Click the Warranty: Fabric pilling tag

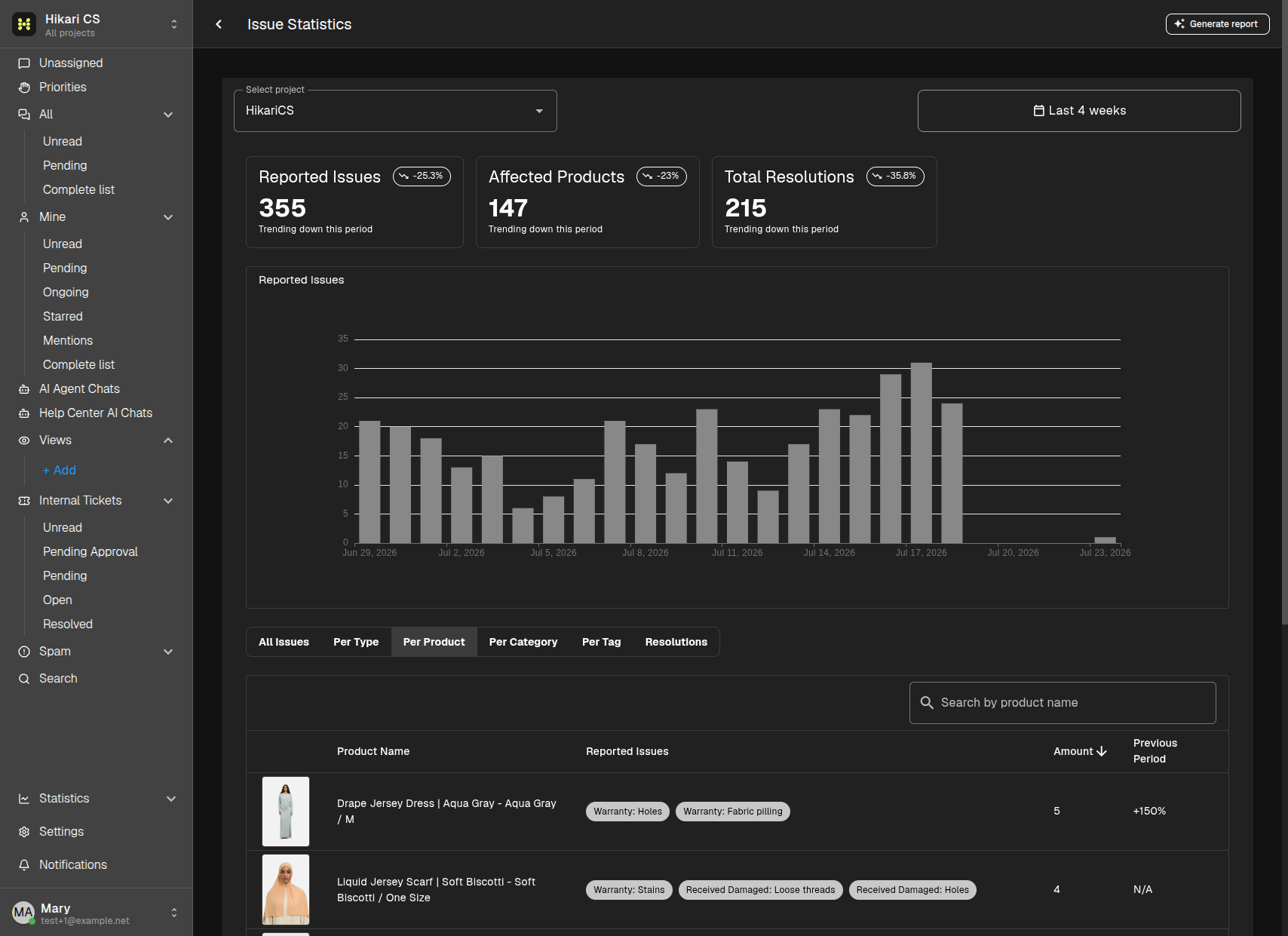click(x=733, y=812)
